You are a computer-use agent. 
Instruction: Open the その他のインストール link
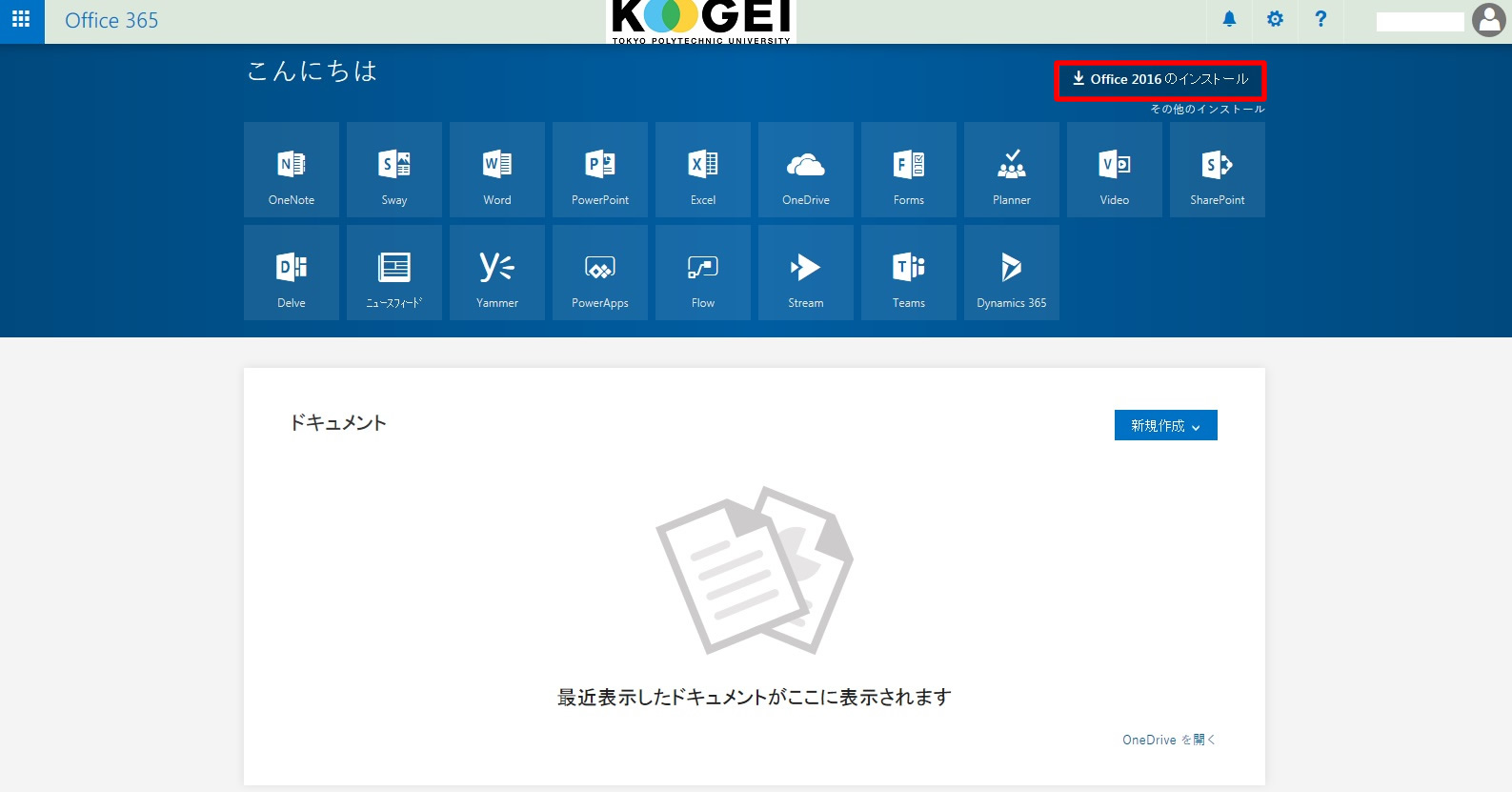point(1207,110)
